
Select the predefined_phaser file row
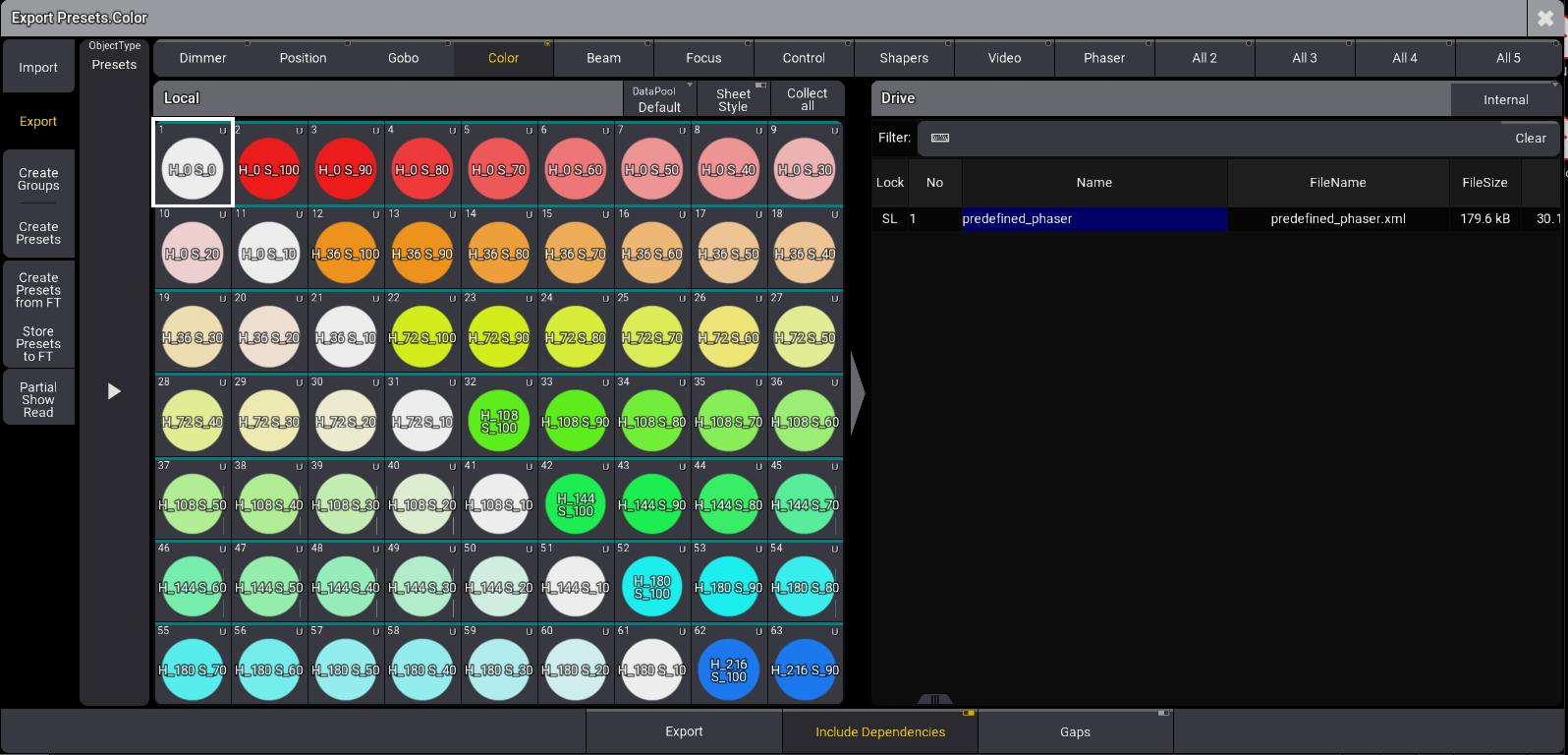[1093, 219]
